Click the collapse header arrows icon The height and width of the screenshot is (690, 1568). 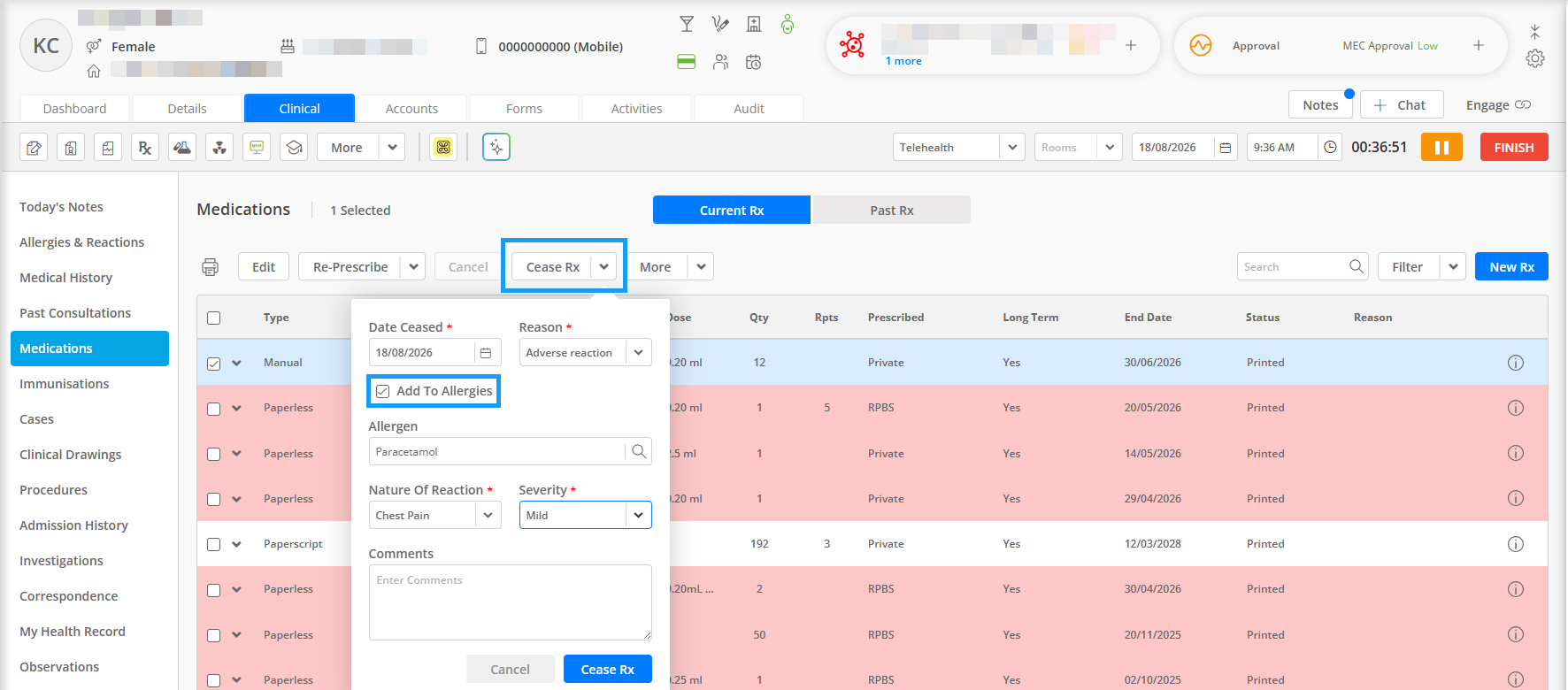[1535, 32]
